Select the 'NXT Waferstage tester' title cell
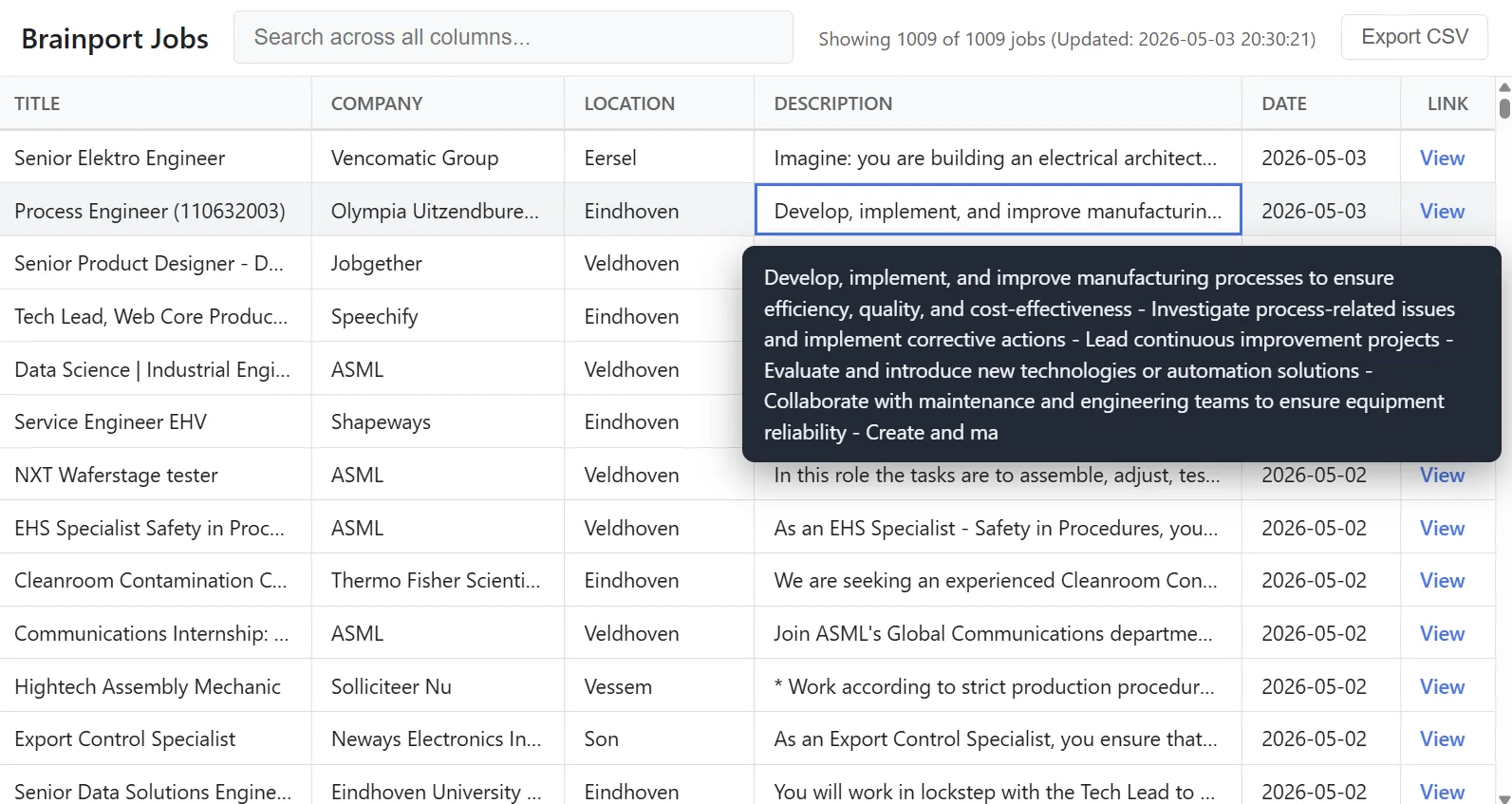Viewport: 1512px width, 804px height. [x=156, y=475]
